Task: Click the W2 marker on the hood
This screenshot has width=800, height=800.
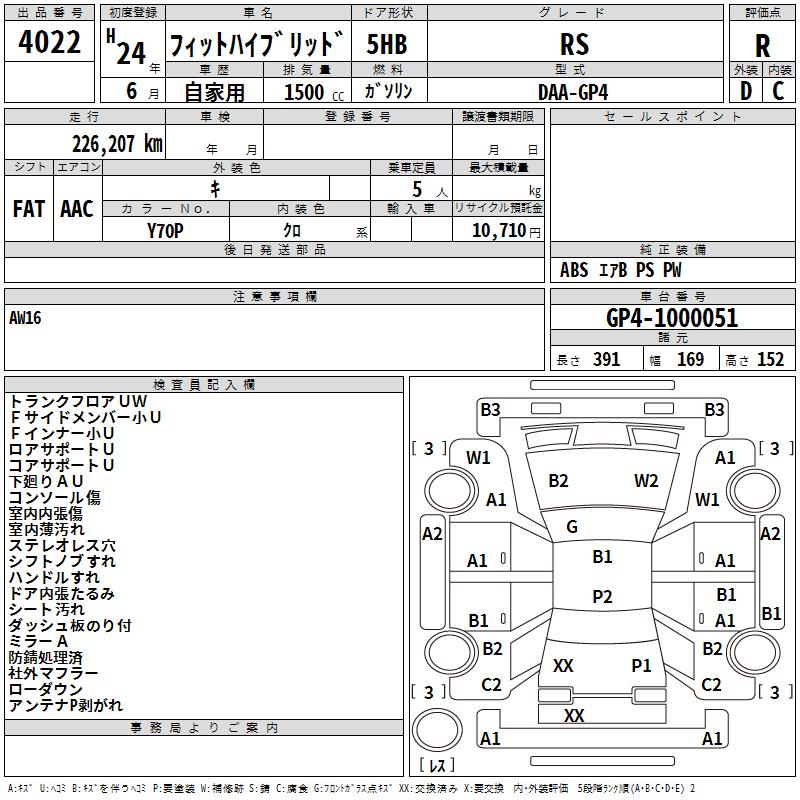Action: 646,481
